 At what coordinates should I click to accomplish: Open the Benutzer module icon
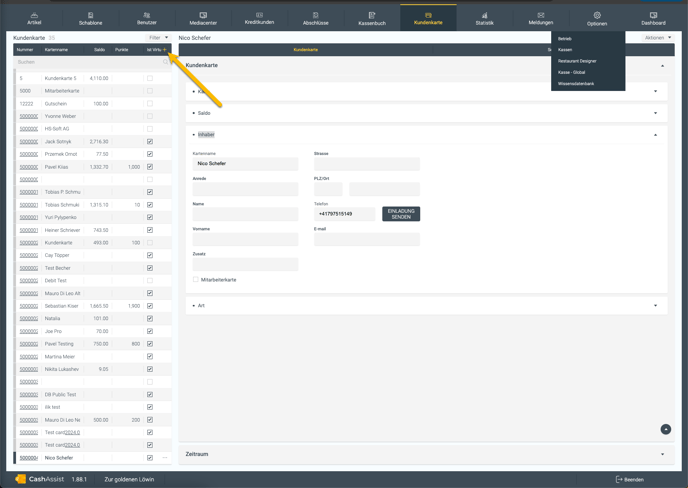tap(147, 15)
